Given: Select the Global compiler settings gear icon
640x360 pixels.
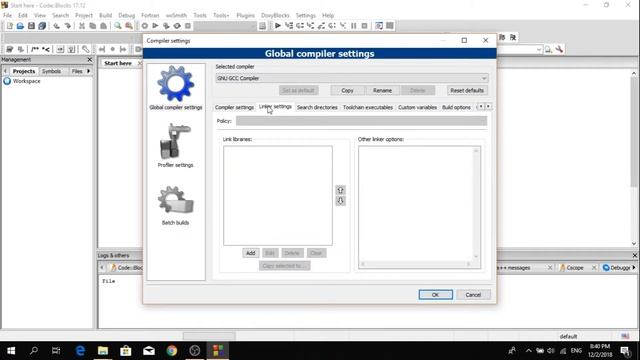Looking at the screenshot, I should (x=176, y=84).
